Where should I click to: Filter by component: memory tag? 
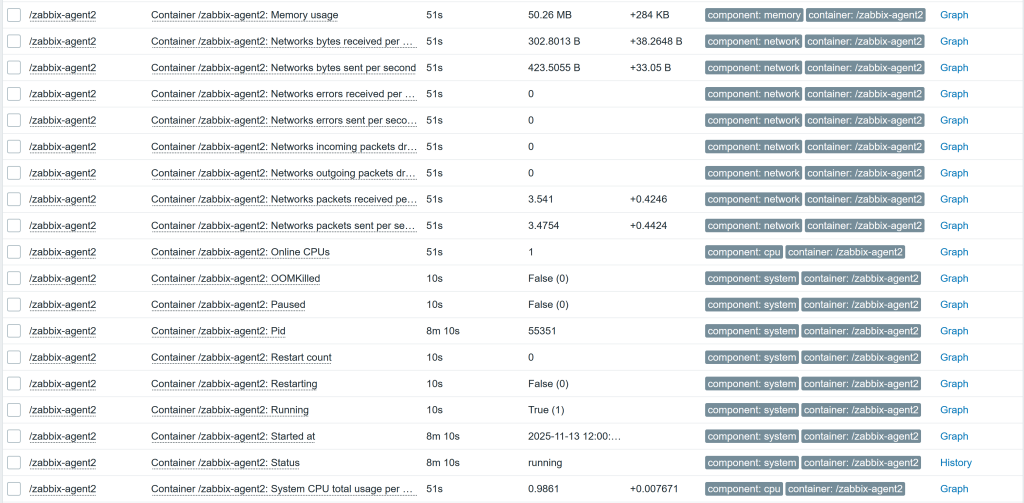[753, 16]
